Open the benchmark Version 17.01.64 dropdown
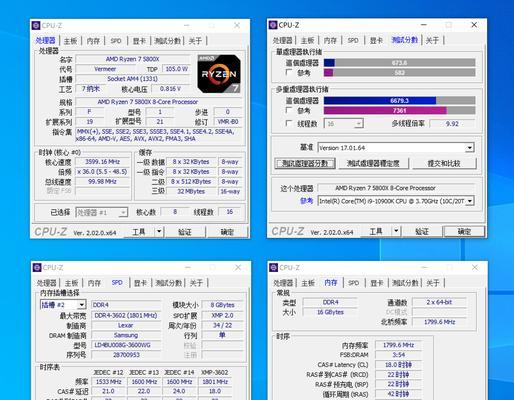This screenshot has height=400, width=514. tap(396, 148)
